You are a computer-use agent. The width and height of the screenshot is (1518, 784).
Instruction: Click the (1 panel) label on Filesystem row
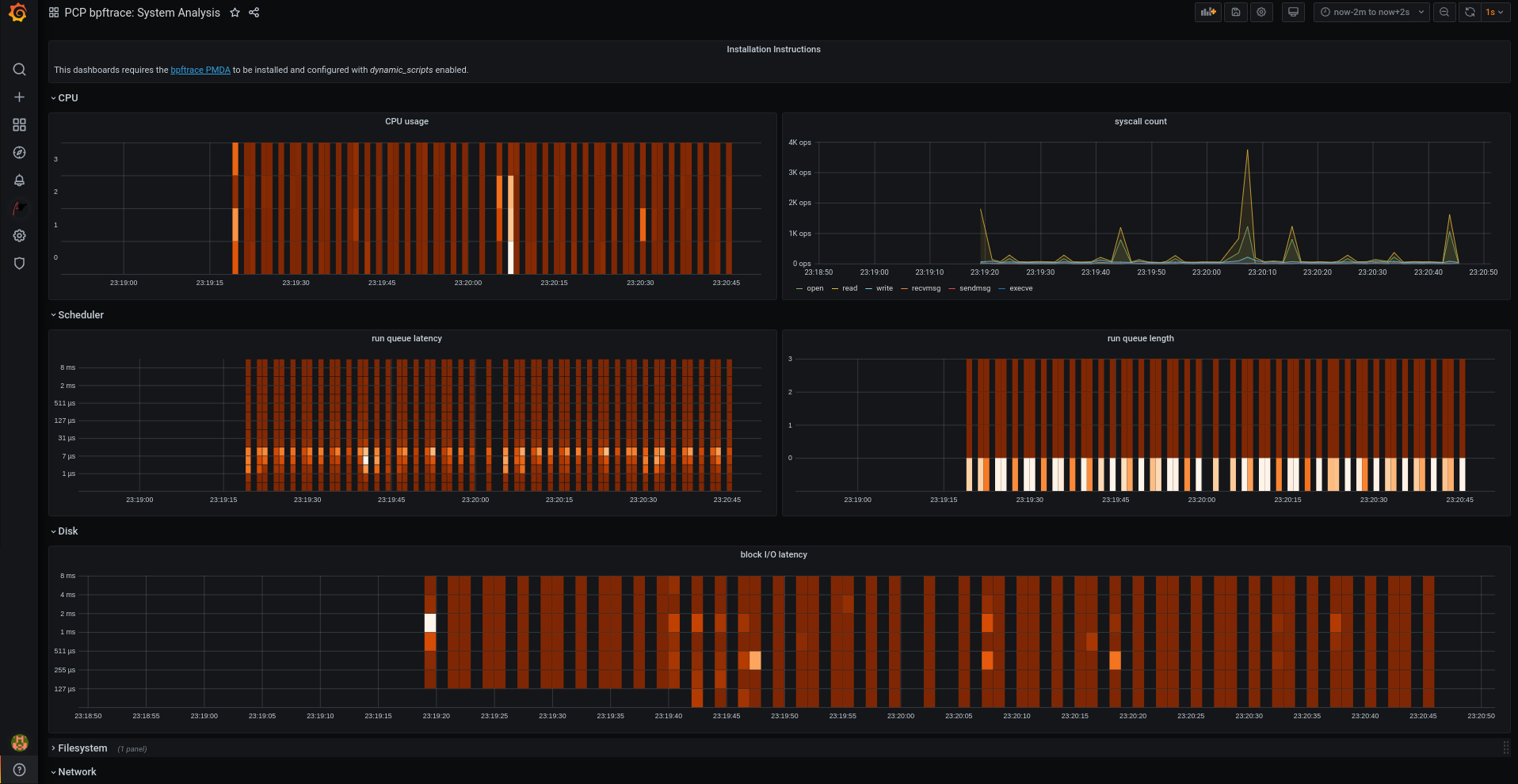point(132,749)
